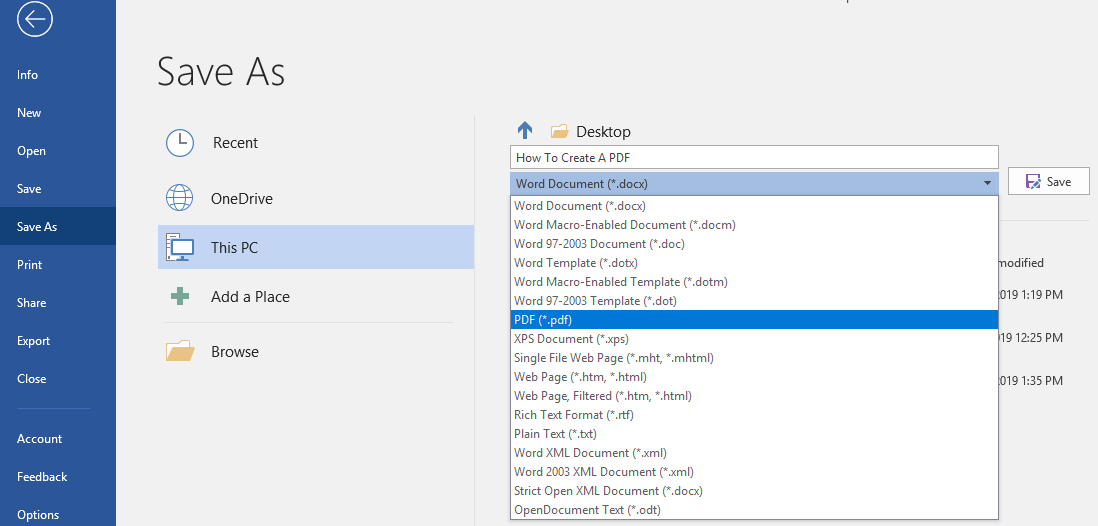Click the Save button
Viewport: 1098px width, 526px height.
click(x=1048, y=181)
